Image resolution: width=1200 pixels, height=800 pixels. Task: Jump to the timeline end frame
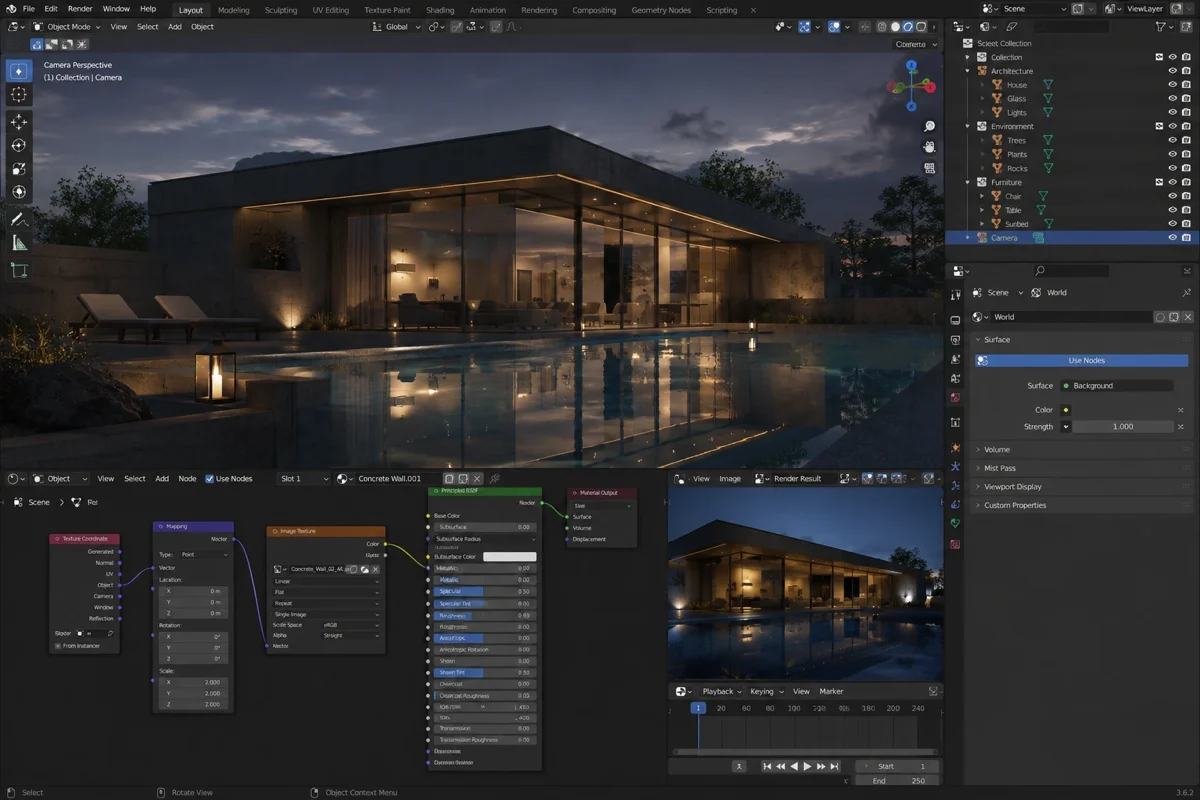point(835,766)
